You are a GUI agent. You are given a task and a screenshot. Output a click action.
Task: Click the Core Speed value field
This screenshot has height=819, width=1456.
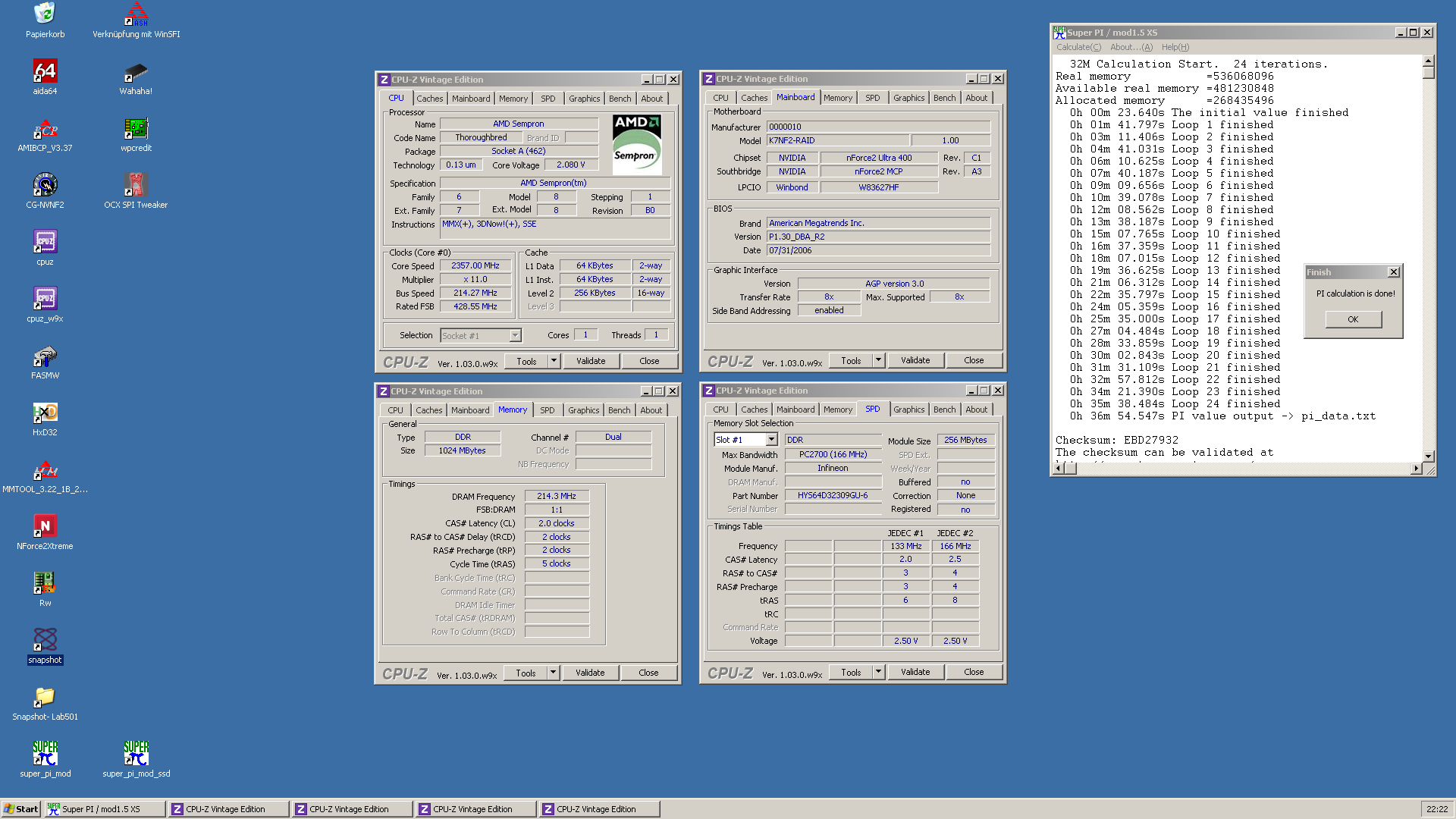(475, 265)
